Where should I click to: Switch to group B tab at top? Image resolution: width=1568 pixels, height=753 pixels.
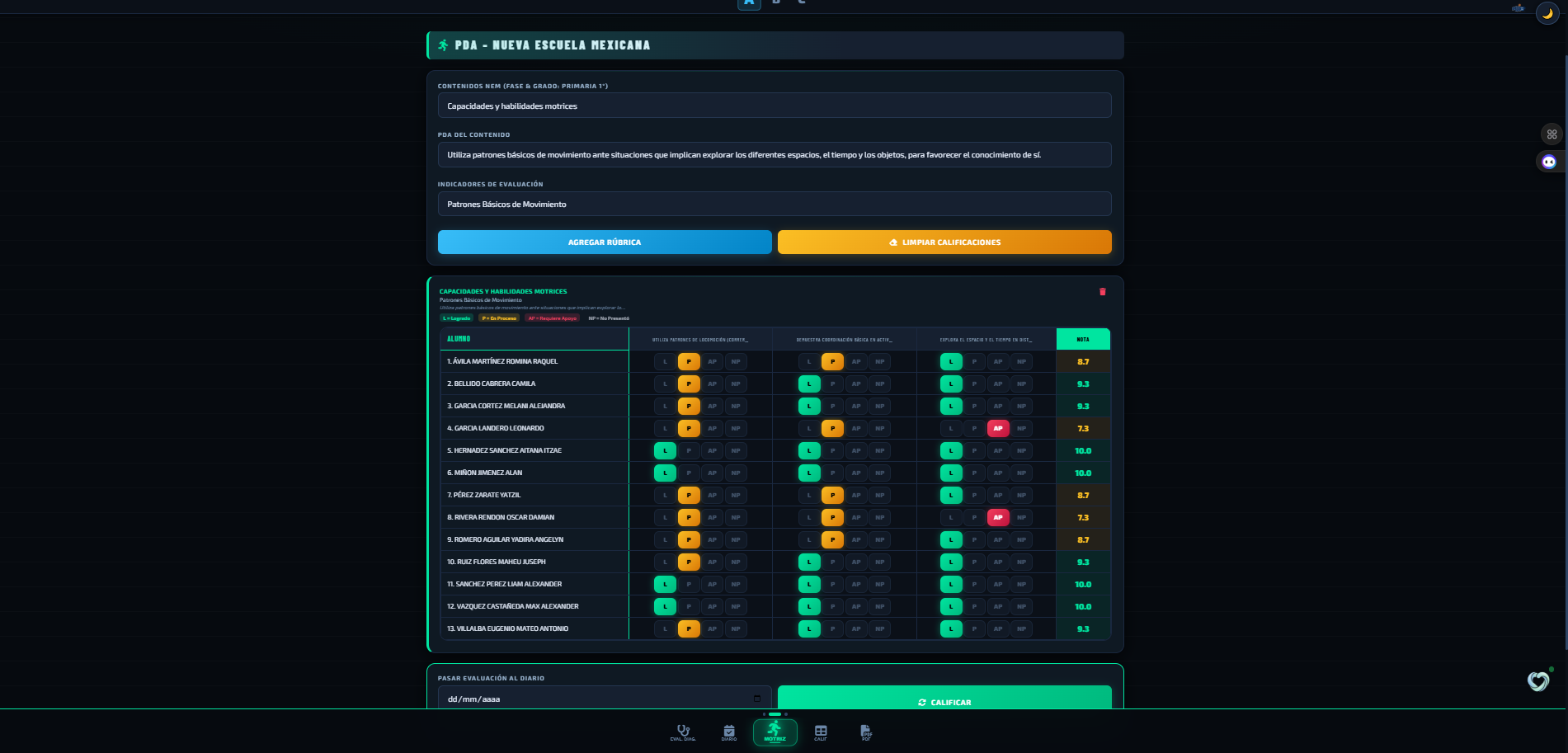pos(776,2)
